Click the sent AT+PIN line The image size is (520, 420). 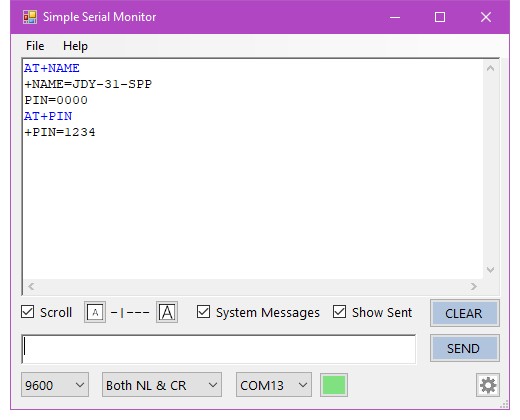click(x=48, y=116)
